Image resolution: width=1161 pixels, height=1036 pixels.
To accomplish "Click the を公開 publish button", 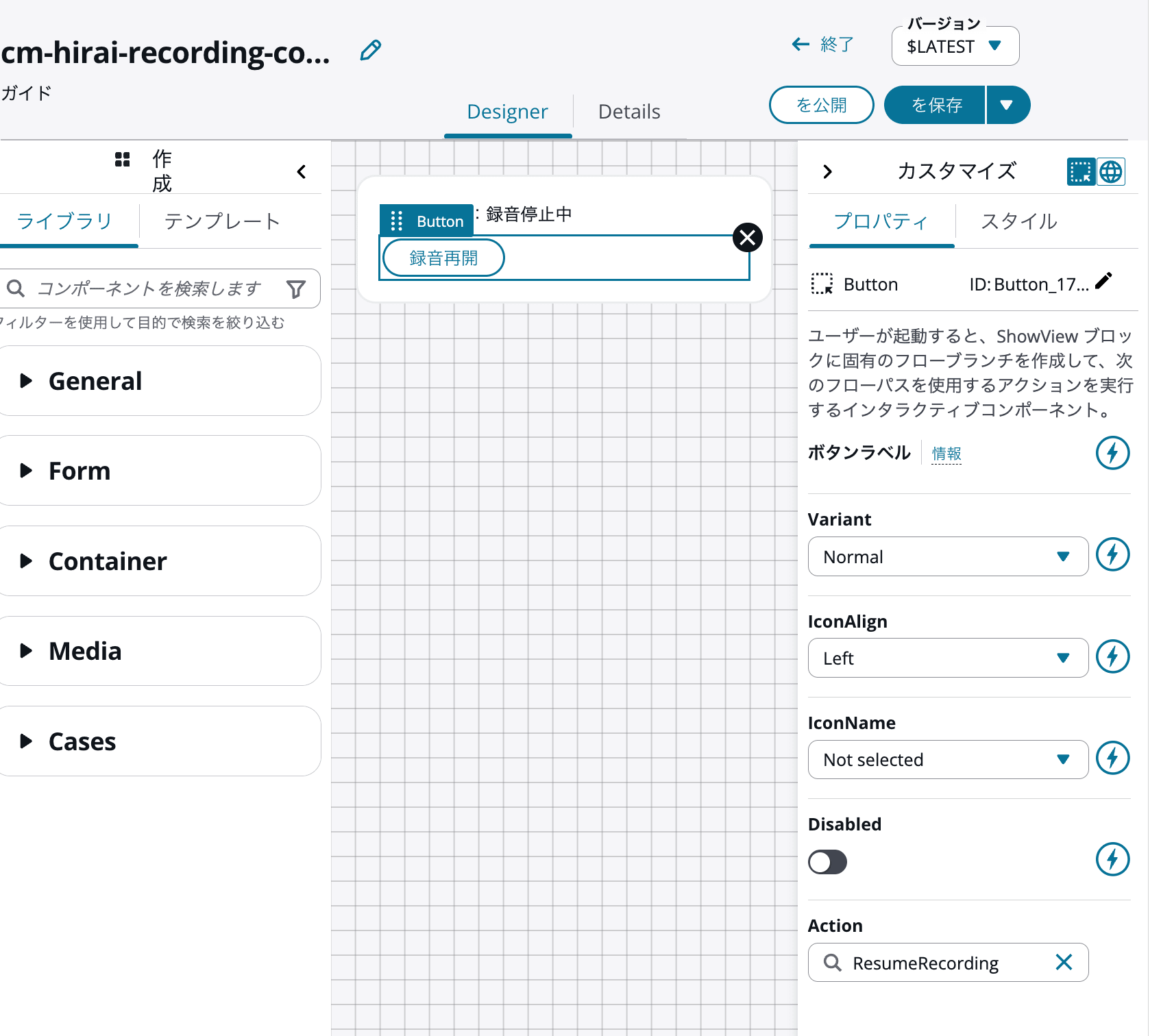I will coord(821,105).
